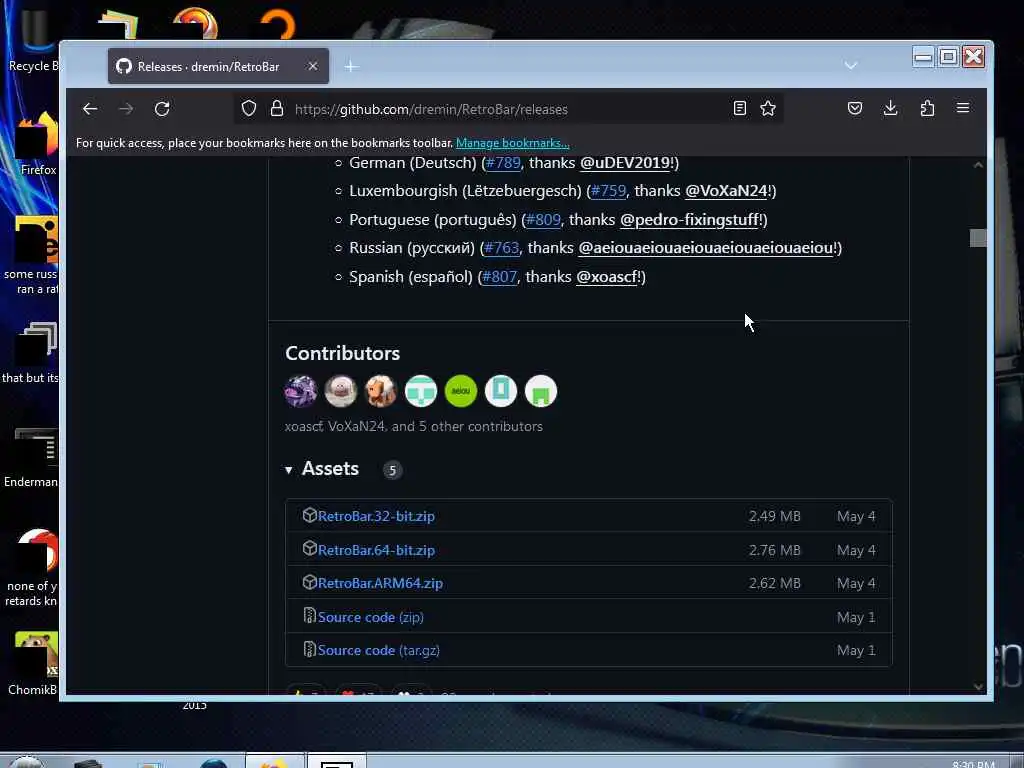This screenshot has height=768, width=1024.
Task: Download RetroBar.ARM64.zip
Action: (x=380, y=583)
